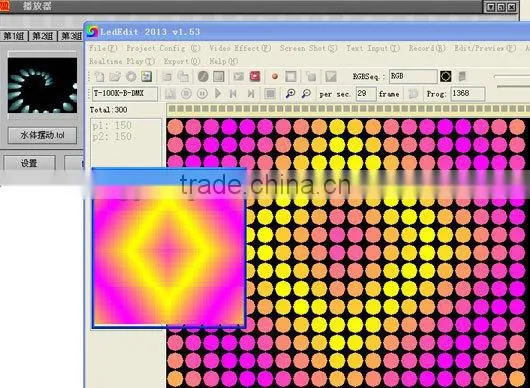Open the Video Effect menu
Screen dimensions: 530x388
coord(240,48)
